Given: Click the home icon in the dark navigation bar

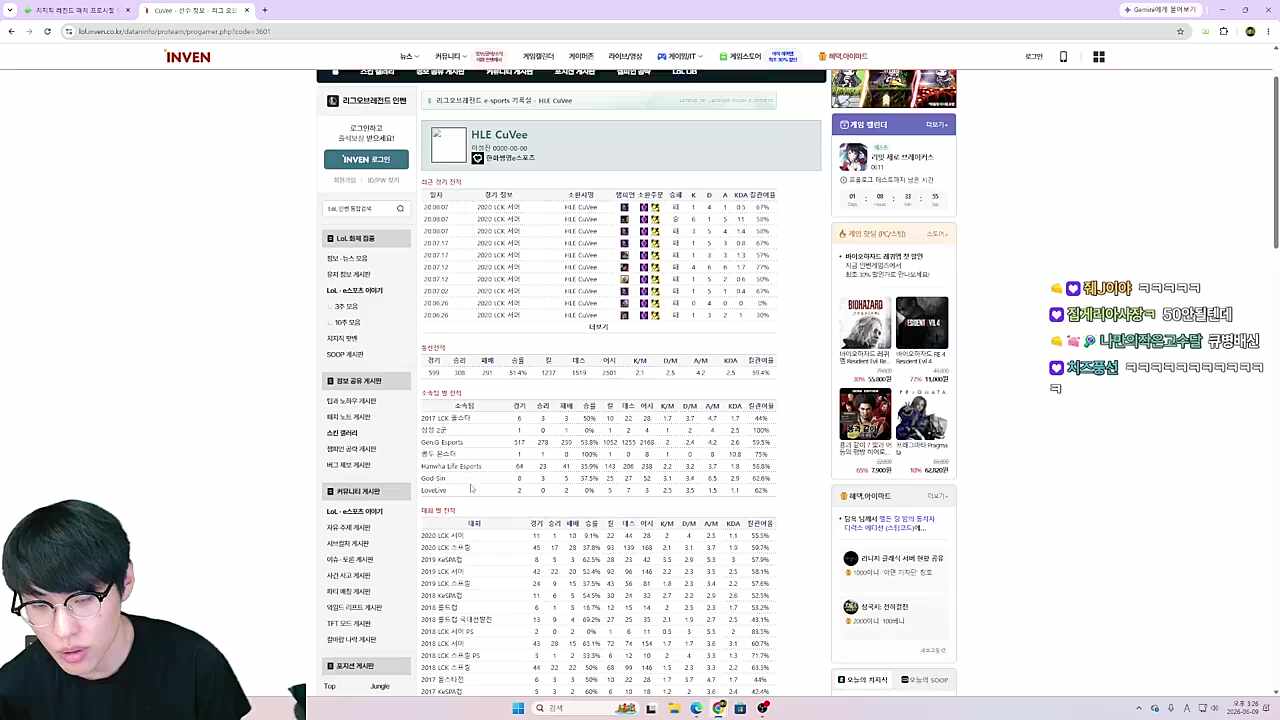Looking at the screenshot, I should tap(335, 73).
